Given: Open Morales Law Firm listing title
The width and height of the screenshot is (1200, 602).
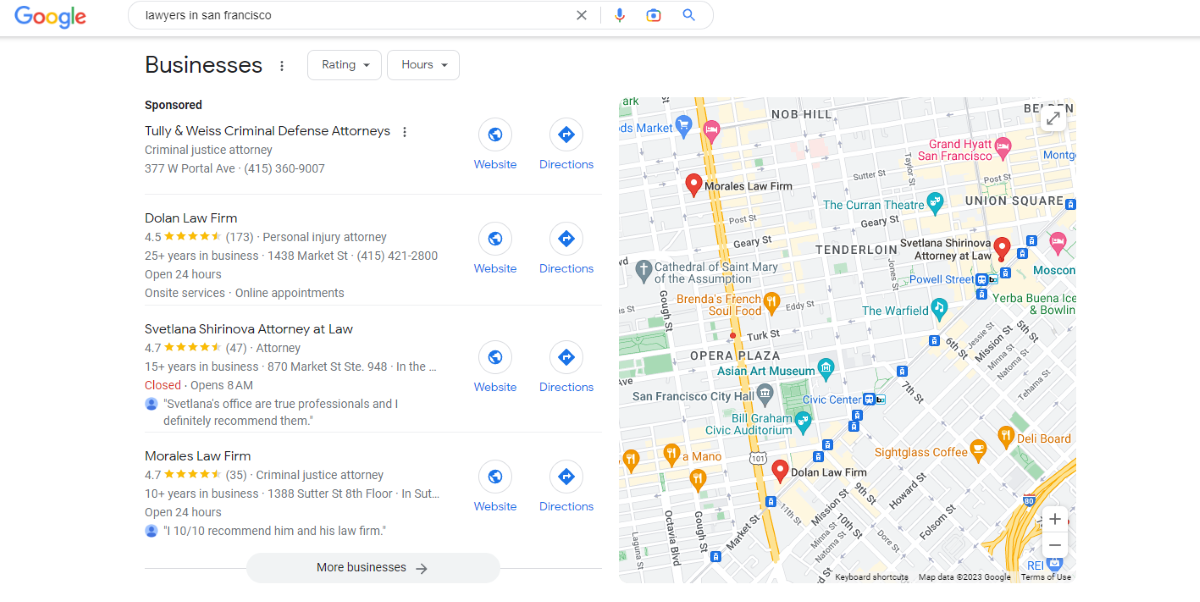Looking at the screenshot, I should click(198, 456).
